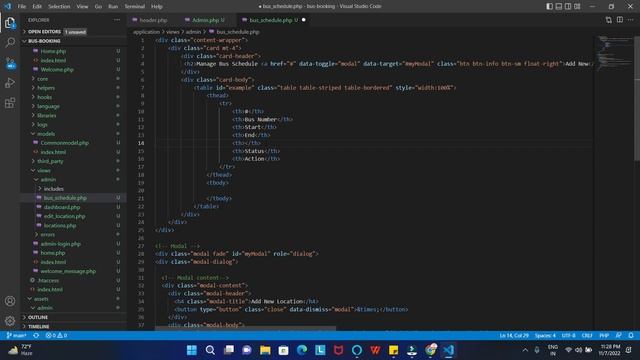Expand the logs folder
This screenshot has width=640, height=360.
pos(73,124)
